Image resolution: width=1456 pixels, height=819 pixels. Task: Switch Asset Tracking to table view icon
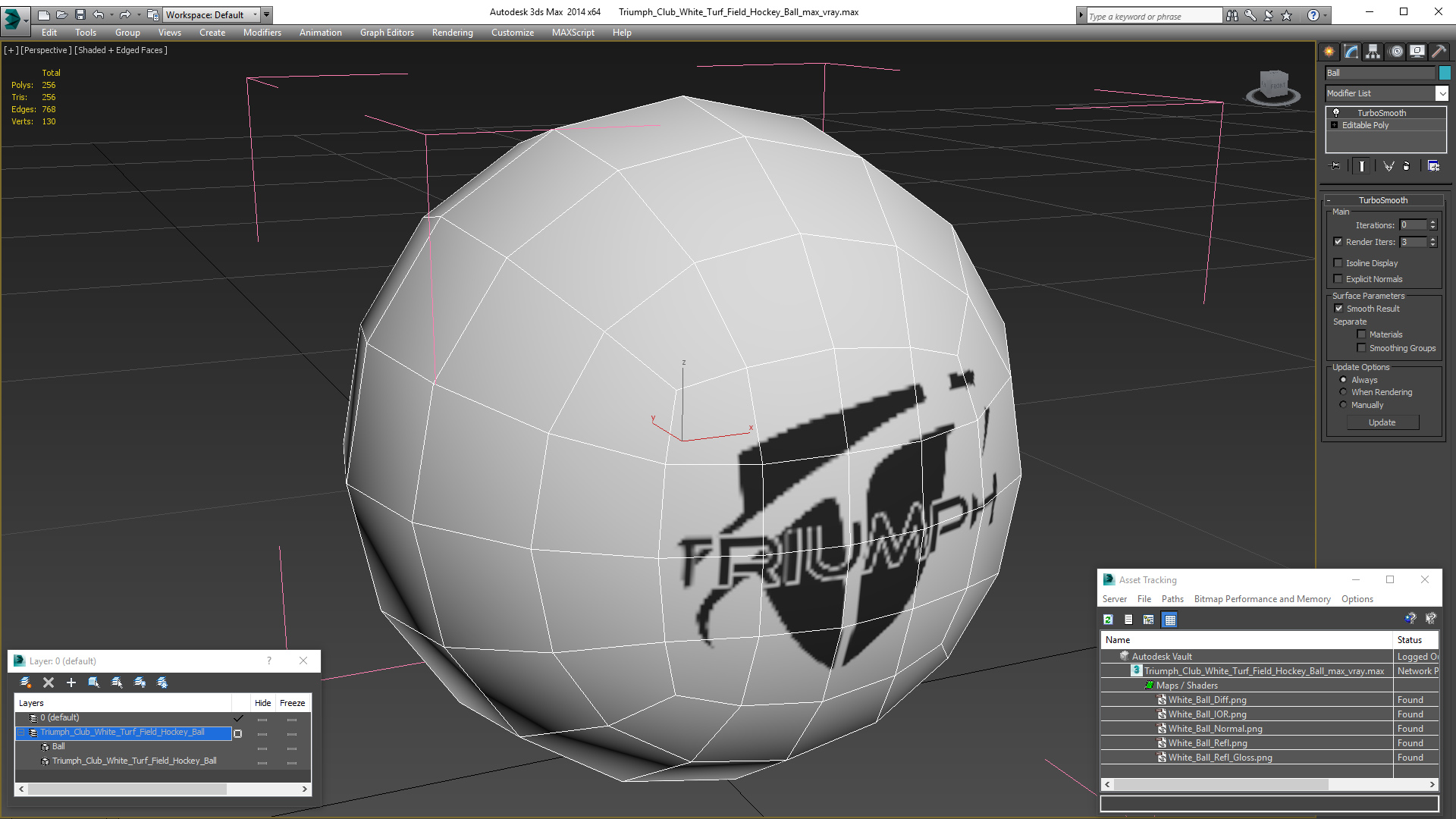1169,620
